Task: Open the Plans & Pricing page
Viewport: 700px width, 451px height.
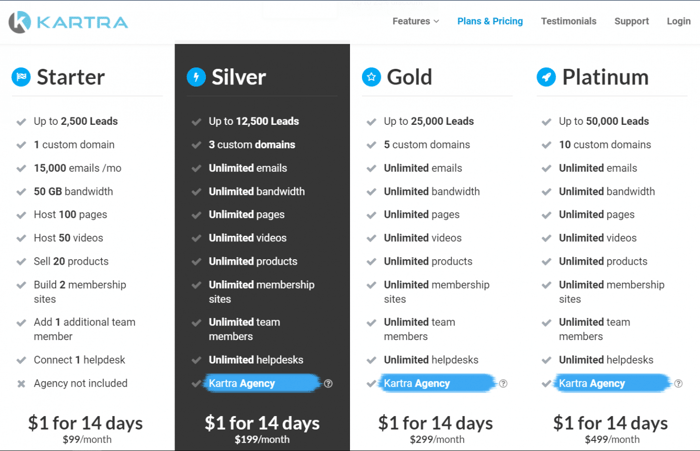Action: coord(490,21)
